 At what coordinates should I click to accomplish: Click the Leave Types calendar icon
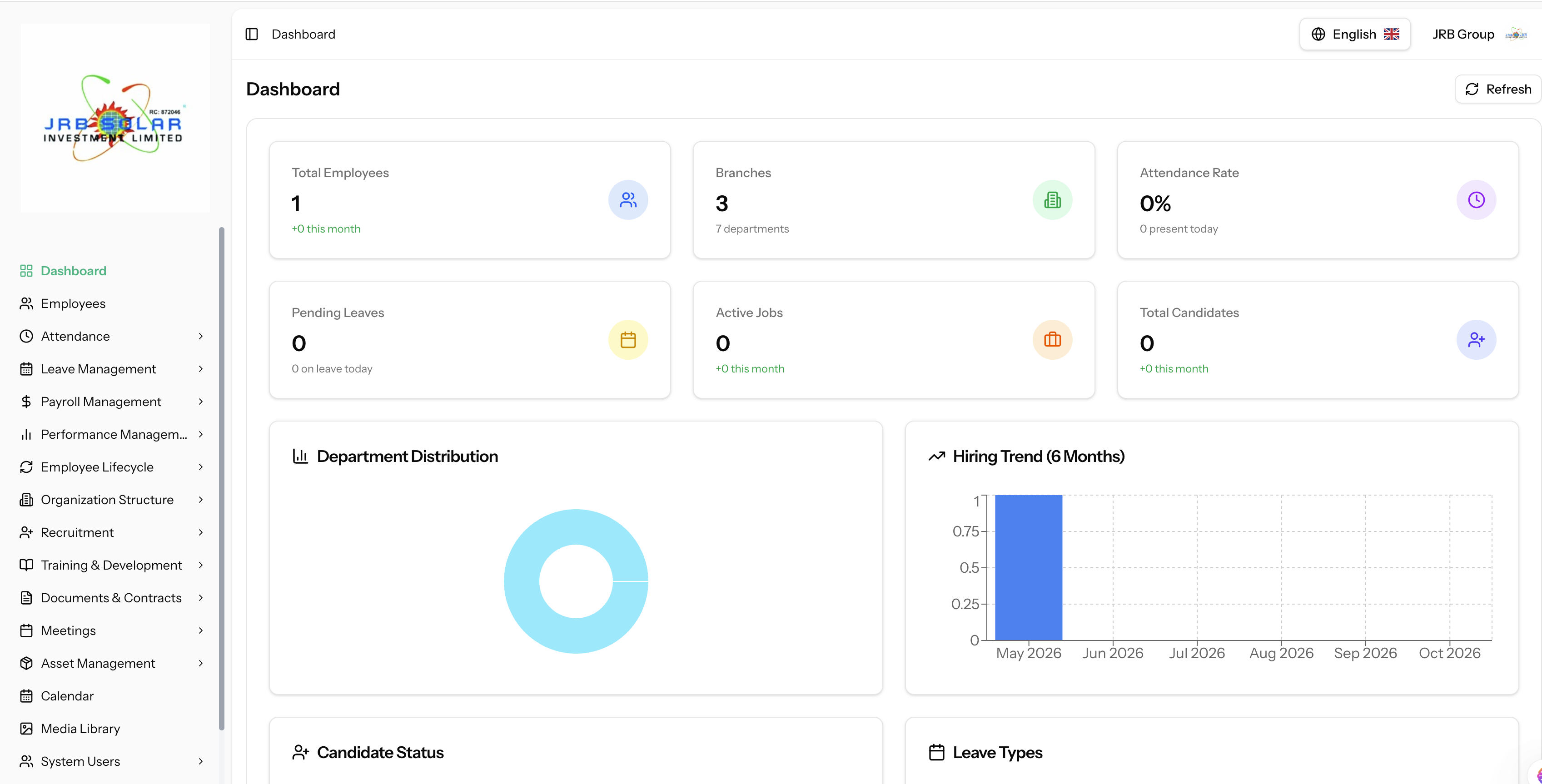pyautogui.click(x=936, y=752)
